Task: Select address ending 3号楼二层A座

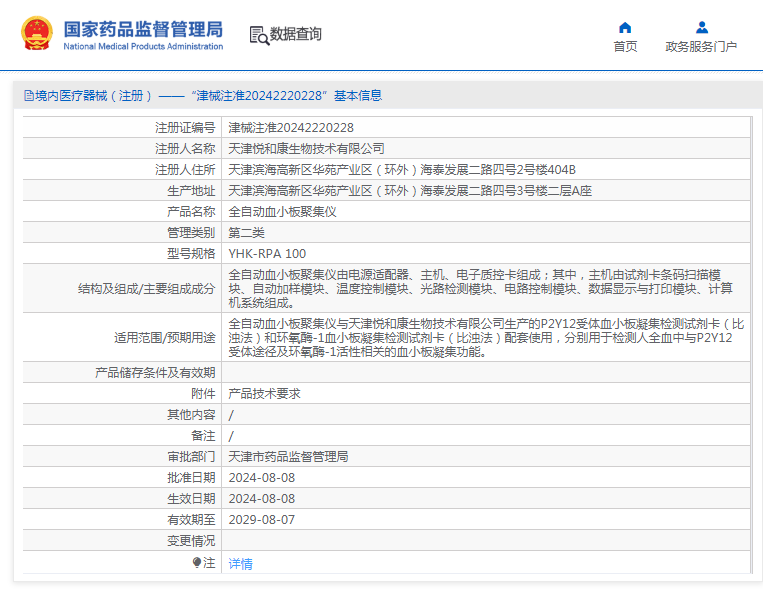Action: (410, 191)
